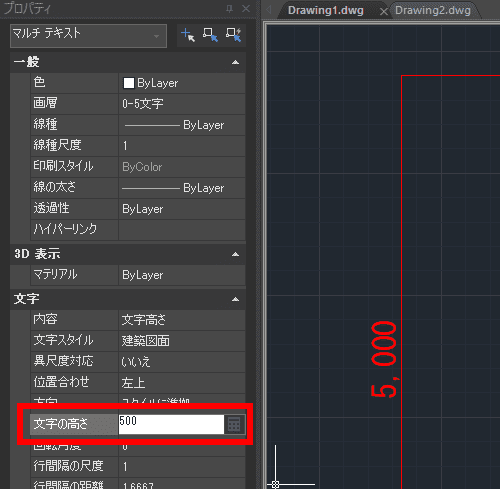The width and height of the screenshot is (500, 489).
Task: Click the 内容 value 文字高さ
Action: click(182, 320)
